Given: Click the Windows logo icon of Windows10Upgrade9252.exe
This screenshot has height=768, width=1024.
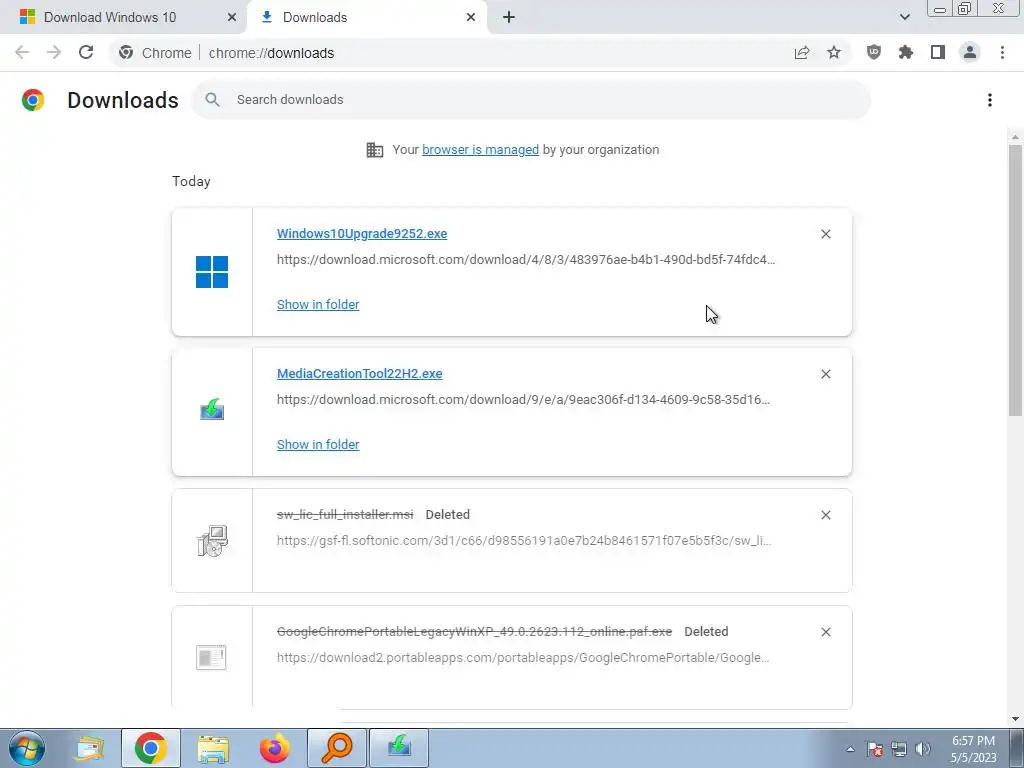Looking at the screenshot, I should (212, 272).
